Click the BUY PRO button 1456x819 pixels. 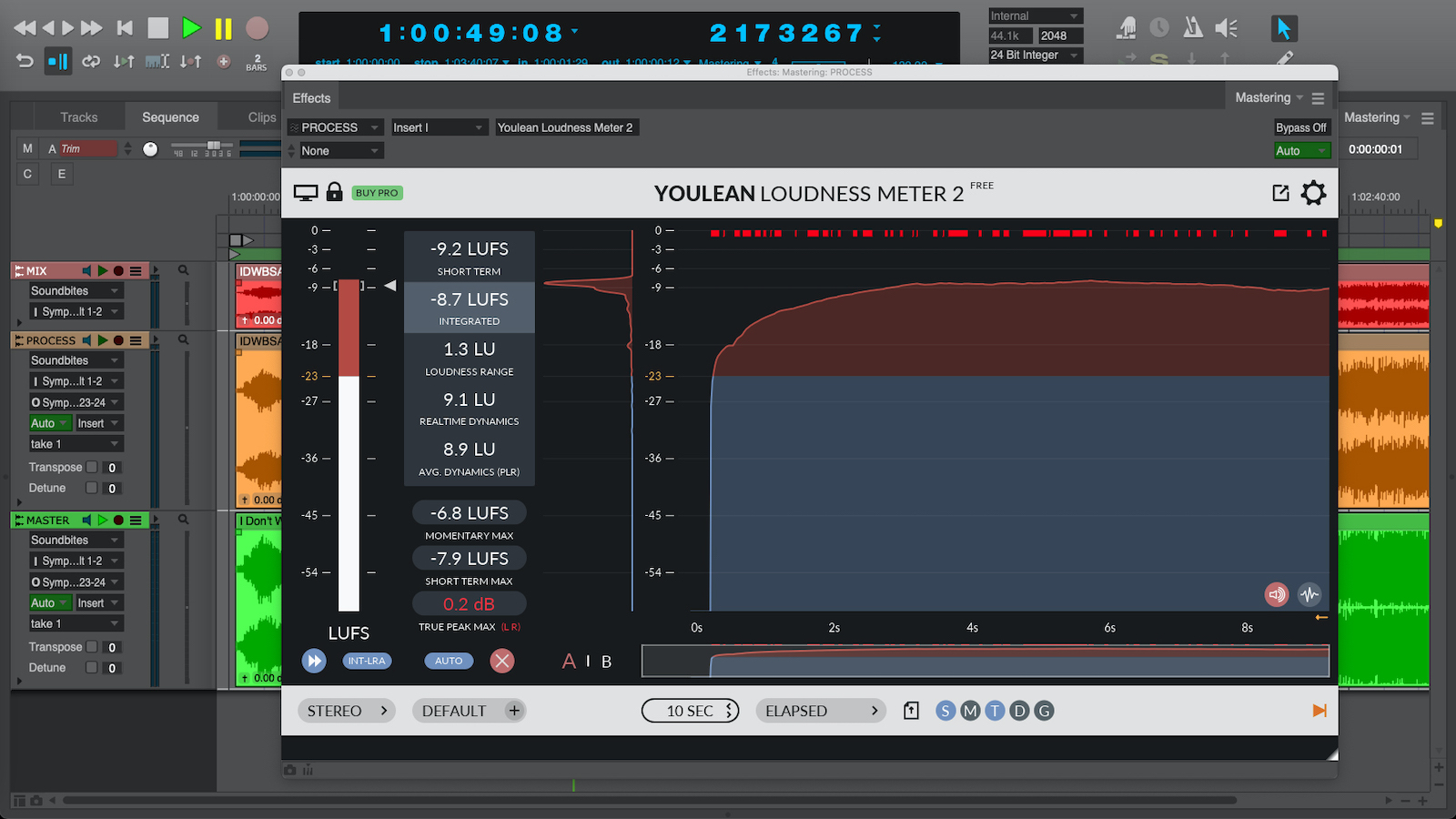pos(377,193)
